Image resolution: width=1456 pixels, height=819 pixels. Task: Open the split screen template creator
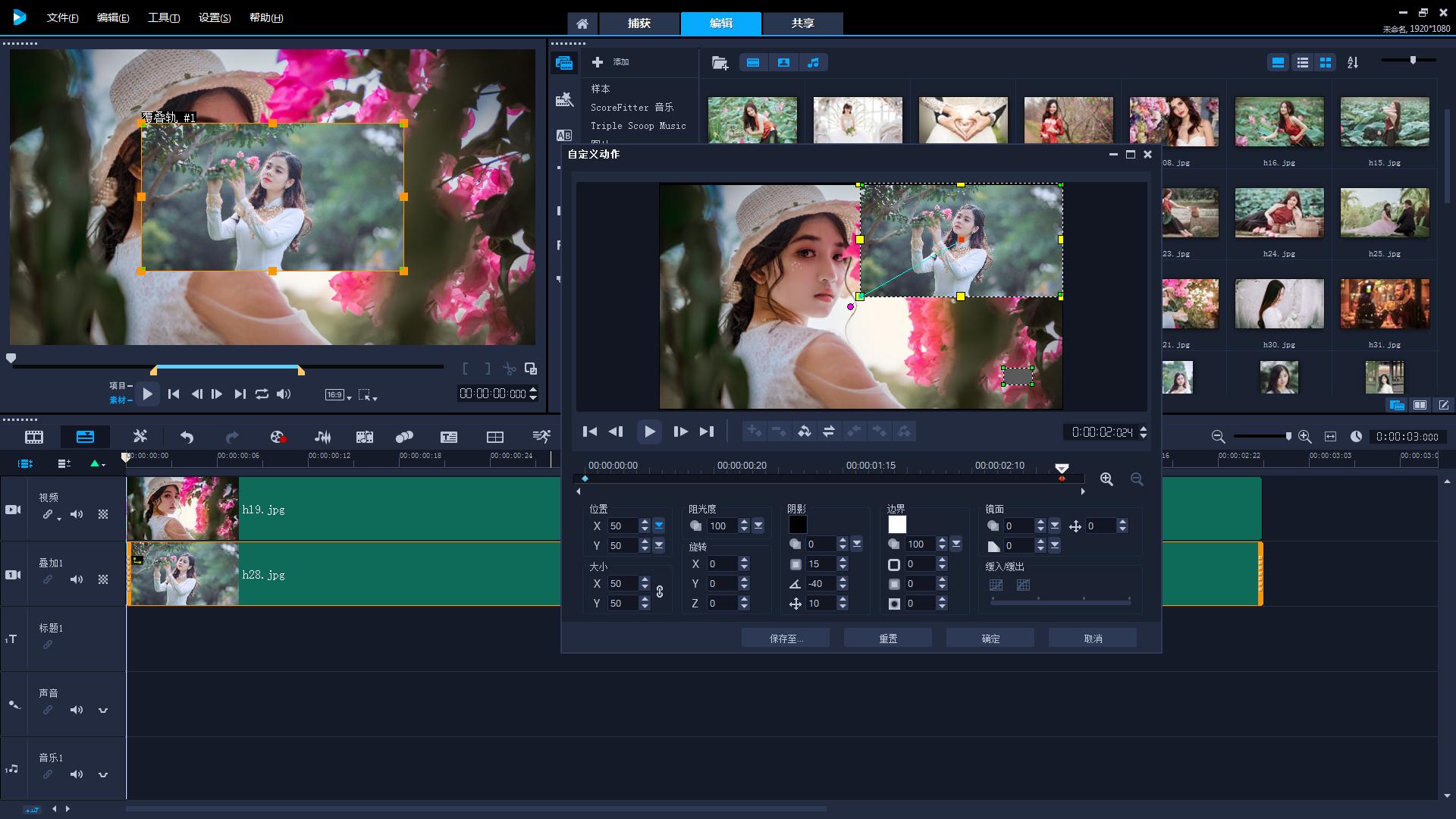pos(494,437)
